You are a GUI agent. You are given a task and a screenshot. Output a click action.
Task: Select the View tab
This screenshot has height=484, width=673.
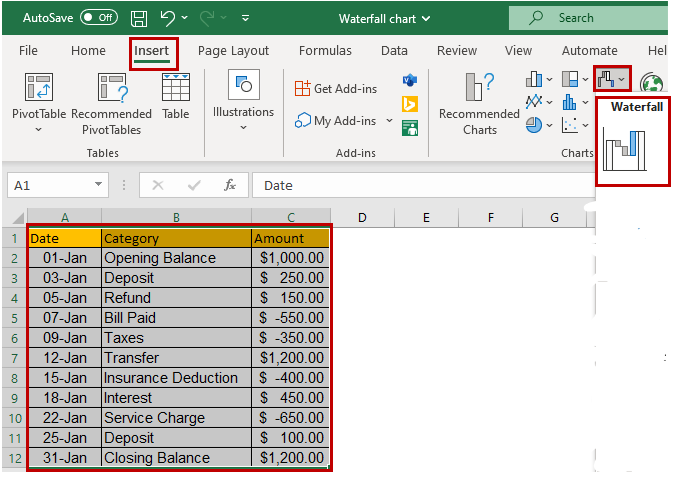click(x=518, y=51)
